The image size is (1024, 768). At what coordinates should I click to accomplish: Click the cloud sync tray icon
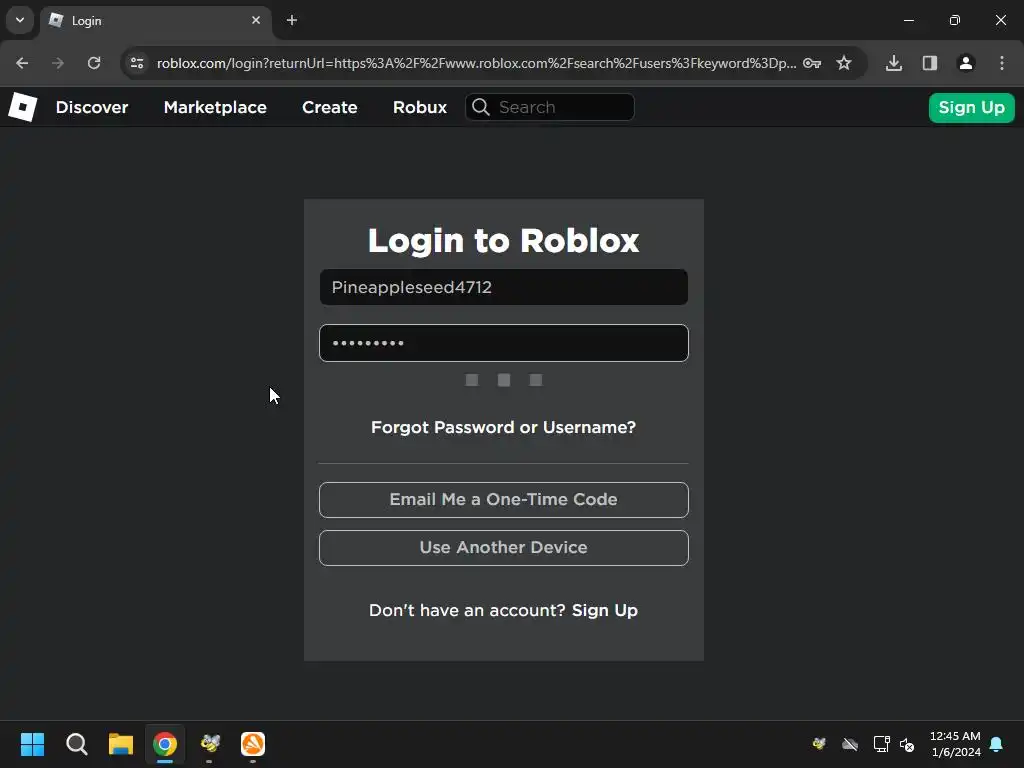point(850,744)
